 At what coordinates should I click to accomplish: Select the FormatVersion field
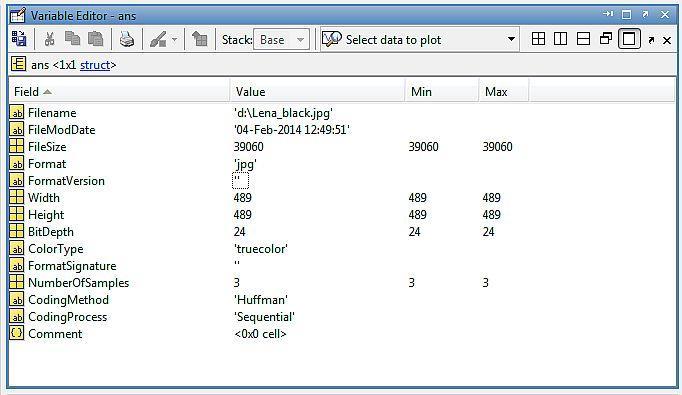(66, 181)
